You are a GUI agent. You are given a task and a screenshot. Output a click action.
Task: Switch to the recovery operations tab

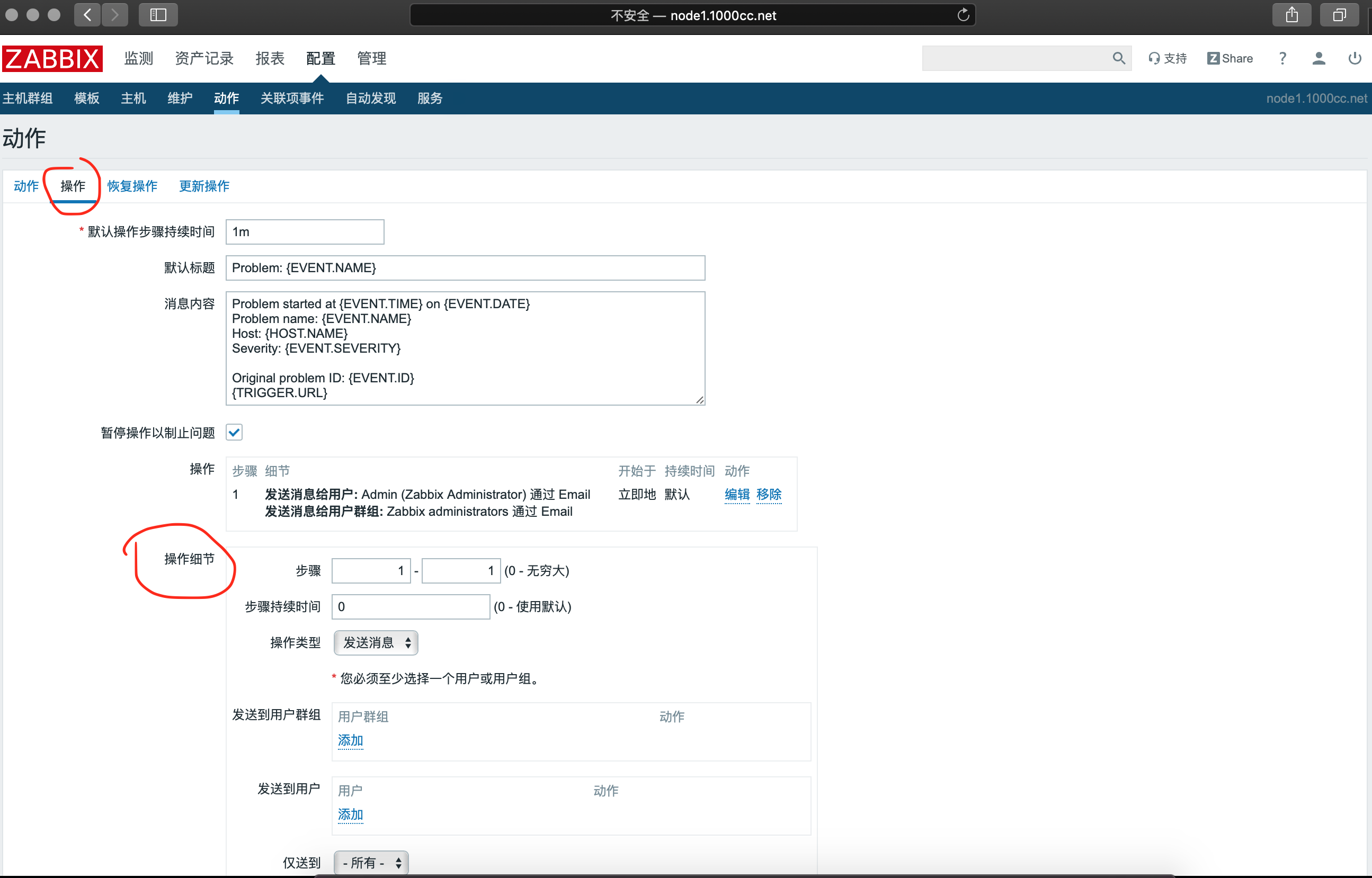pos(132,186)
